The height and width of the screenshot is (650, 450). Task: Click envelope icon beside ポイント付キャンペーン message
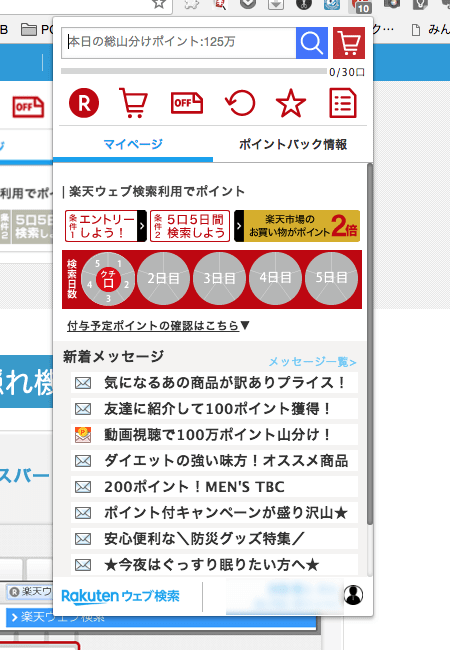pos(83,513)
